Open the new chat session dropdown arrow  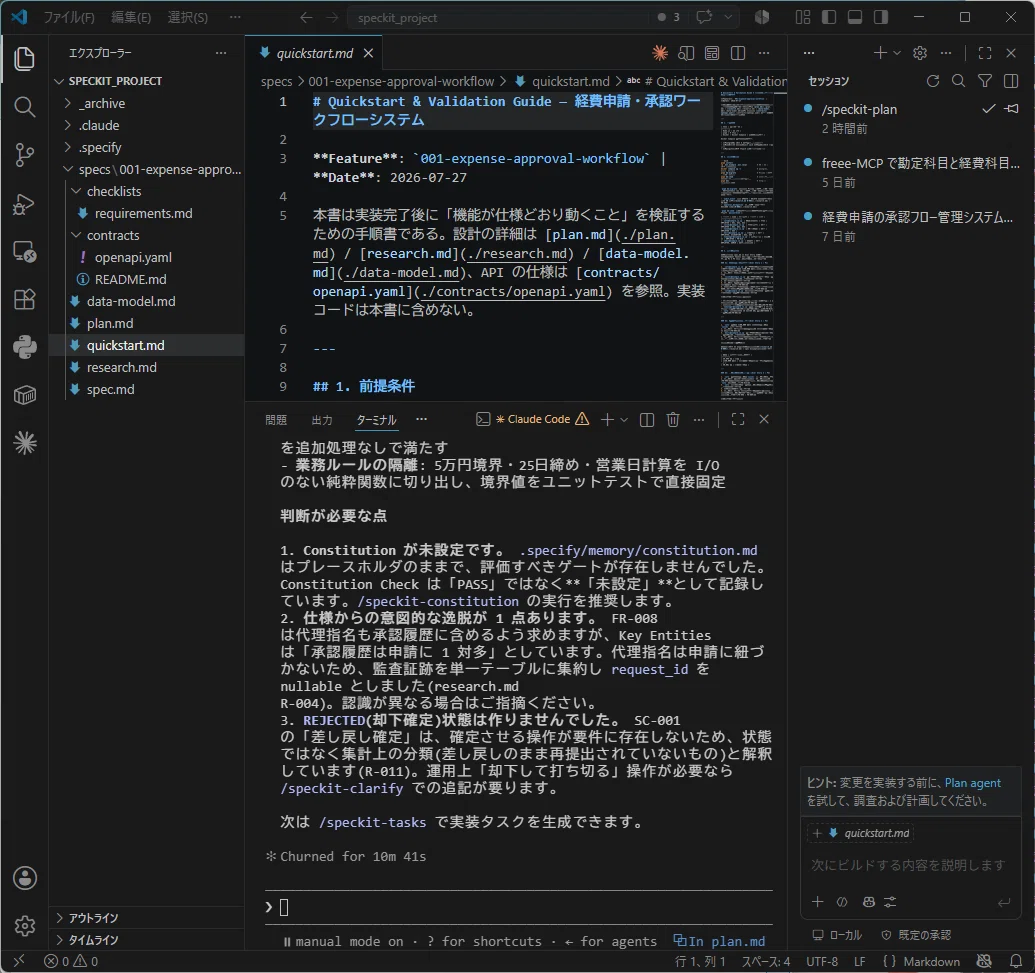[896, 53]
